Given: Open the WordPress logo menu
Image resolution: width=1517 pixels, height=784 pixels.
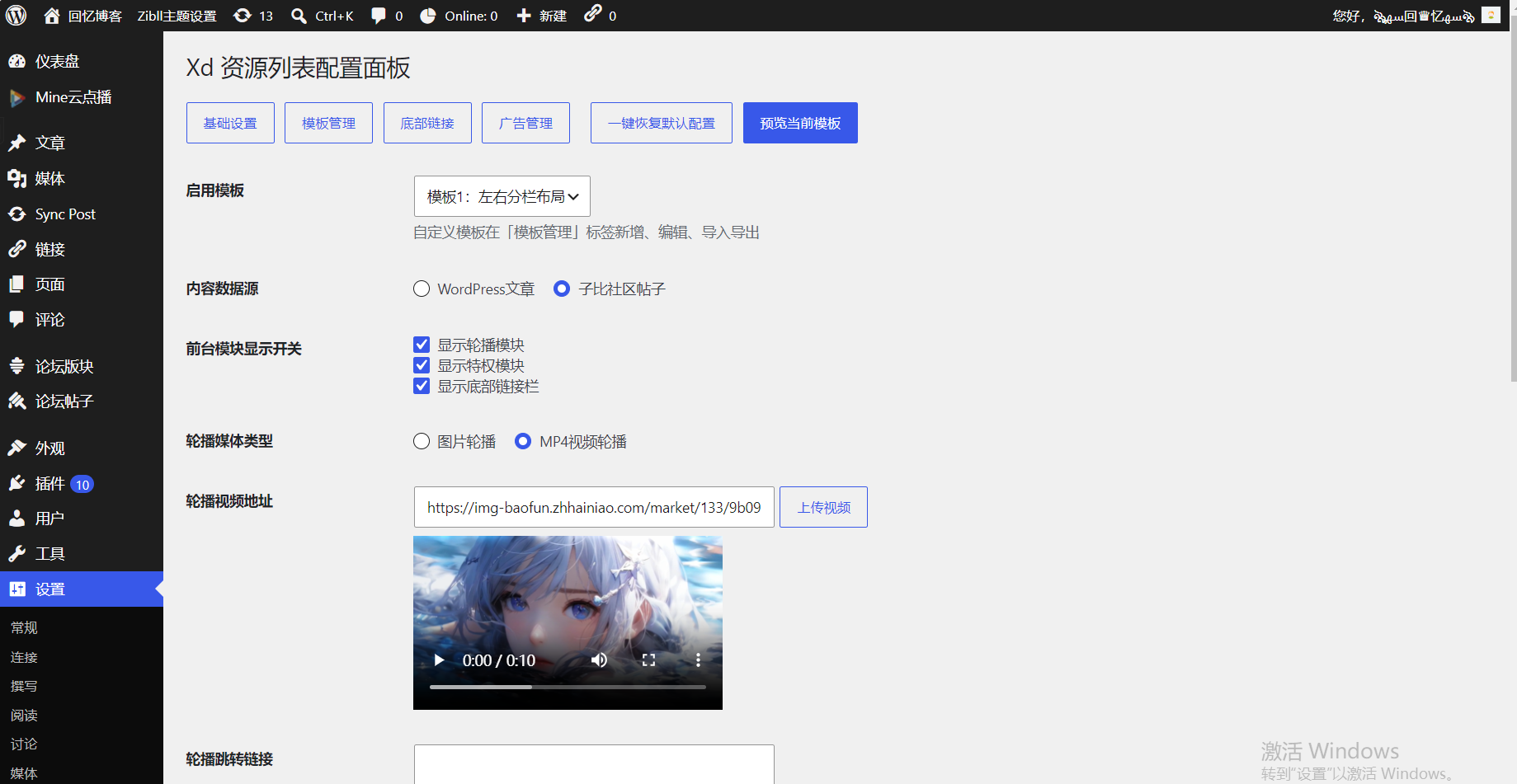Looking at the screenshot, I should 16,16.
